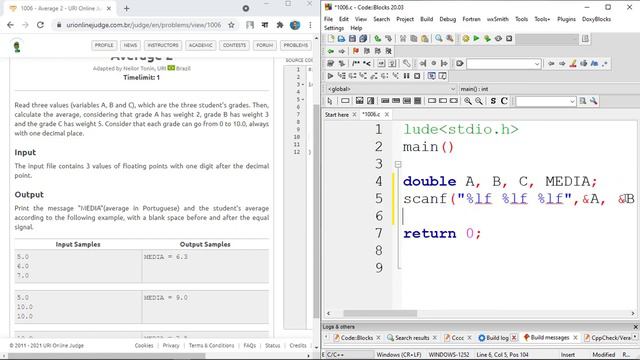Image resolution: width=640 pixels, height=360 pixels.
Task: Open the wxSmith menu
Action: coord(498,19)
